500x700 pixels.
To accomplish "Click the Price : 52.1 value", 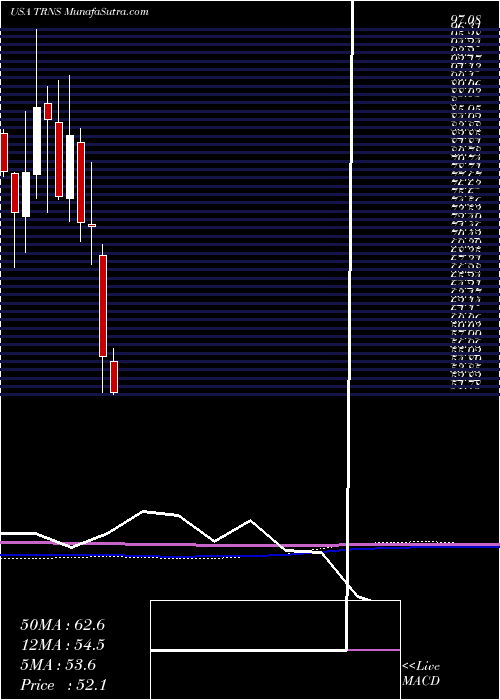I will click(x=62, y=684).
